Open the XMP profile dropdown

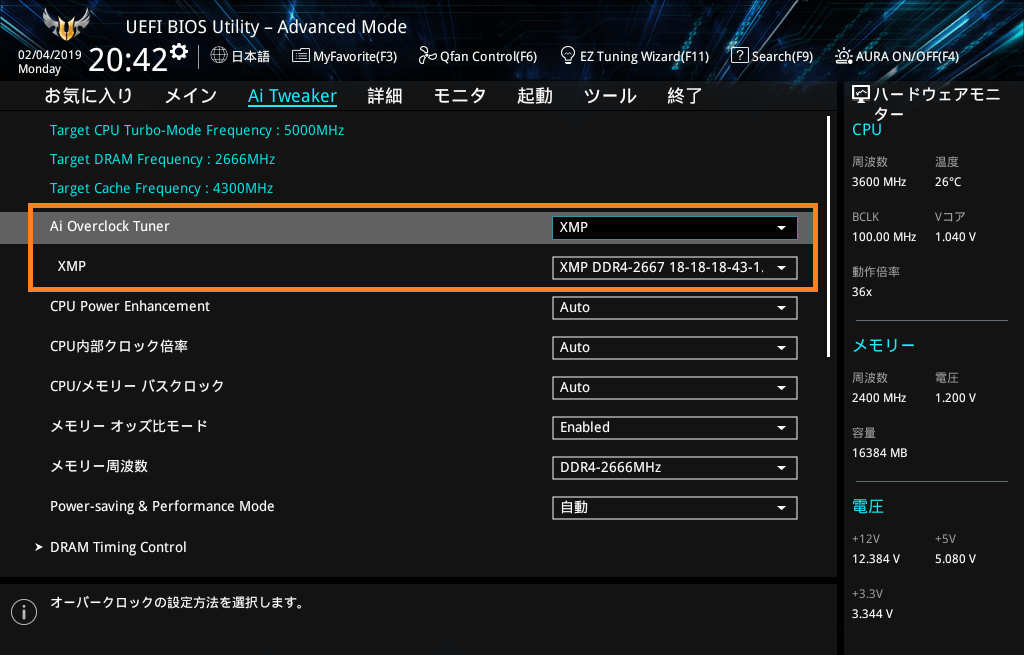click(675, 268)
